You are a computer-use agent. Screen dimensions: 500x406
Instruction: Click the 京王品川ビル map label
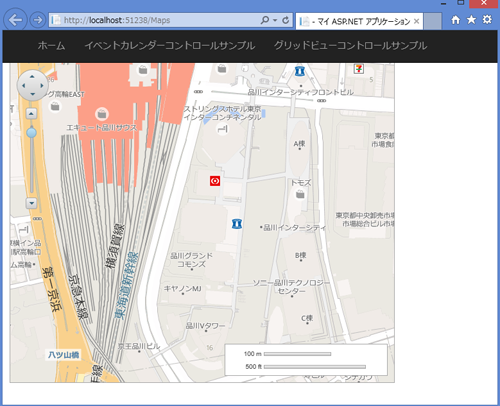click(x=139, y=346)
